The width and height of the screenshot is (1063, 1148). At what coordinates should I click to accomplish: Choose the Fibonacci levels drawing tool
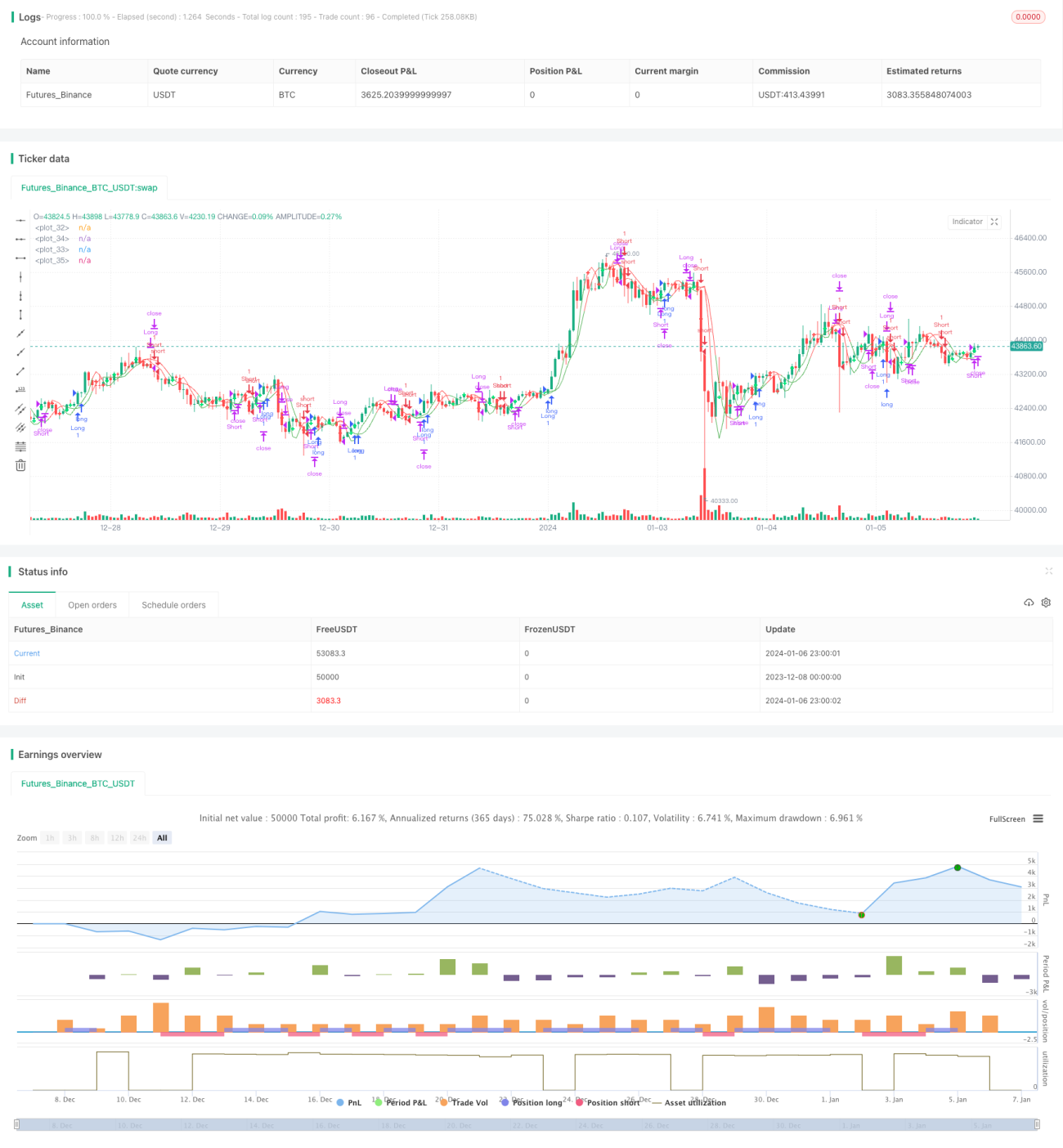[20, 446]
